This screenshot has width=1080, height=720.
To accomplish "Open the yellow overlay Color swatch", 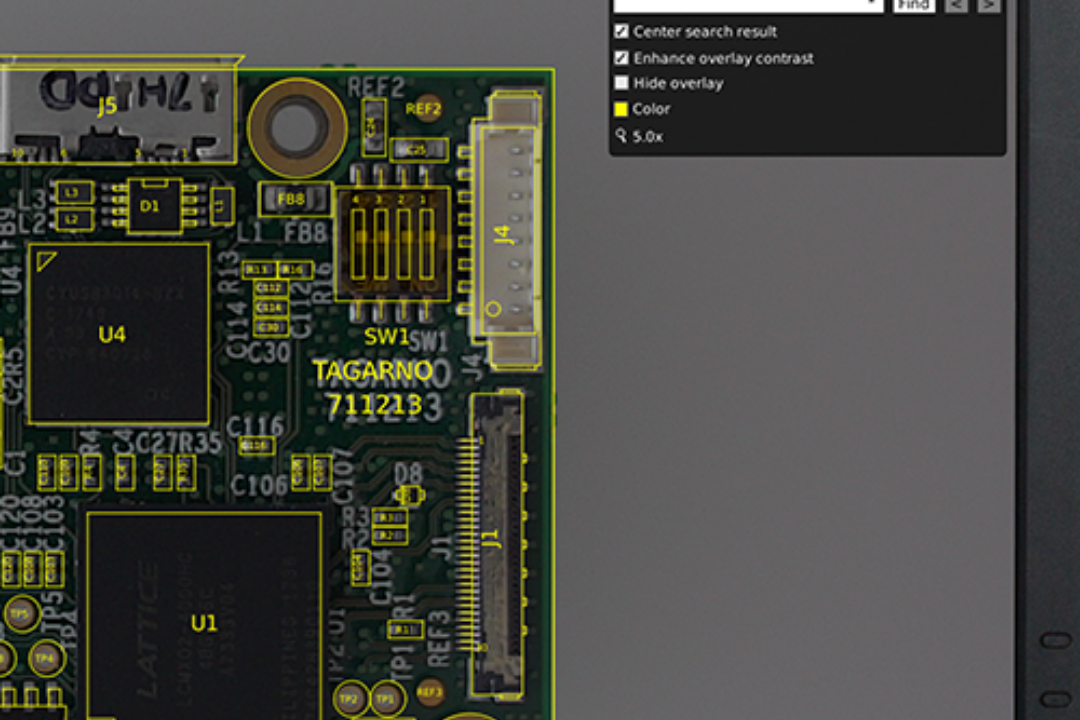I will [622, 109].
